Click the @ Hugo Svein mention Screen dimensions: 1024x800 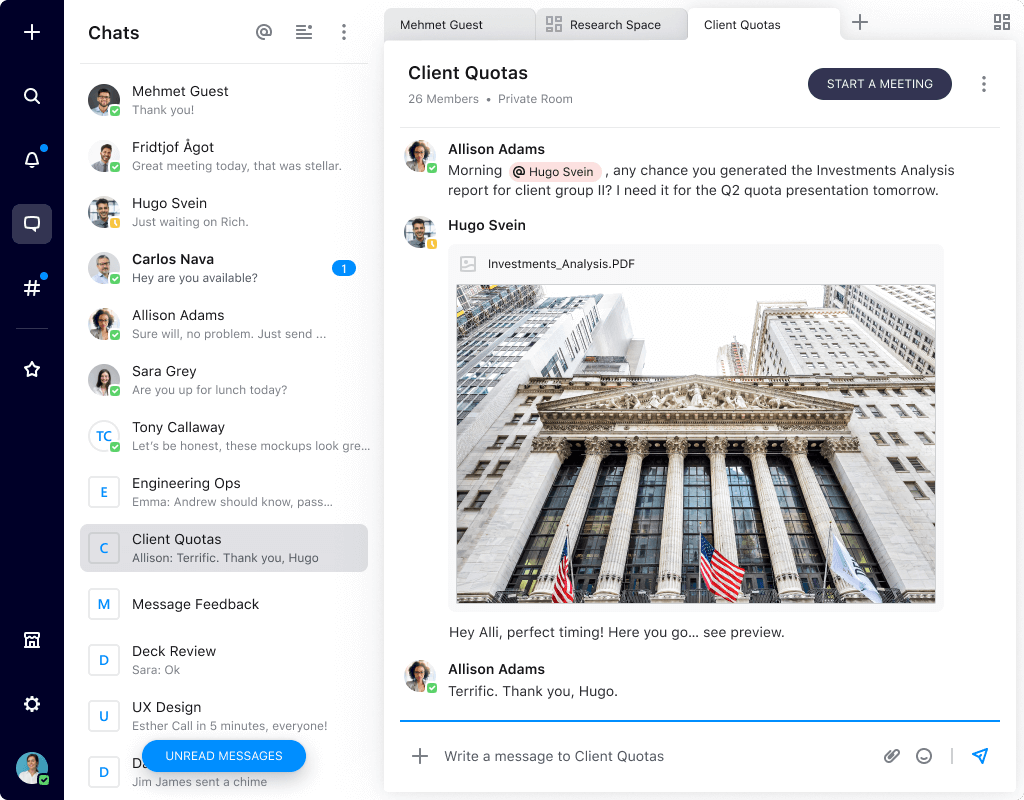click(555, 172)
